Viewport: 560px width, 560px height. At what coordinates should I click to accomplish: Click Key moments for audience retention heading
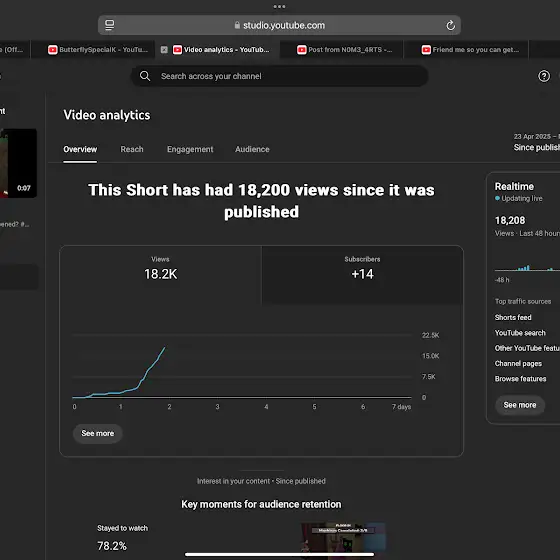[x=261, y=504]
